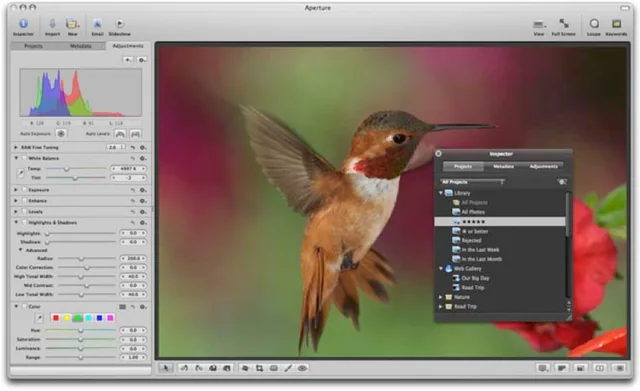The width and height of the screenshot is (640, 391).
Task: Toggle the Levels checkbox
Action: [24, 212]
